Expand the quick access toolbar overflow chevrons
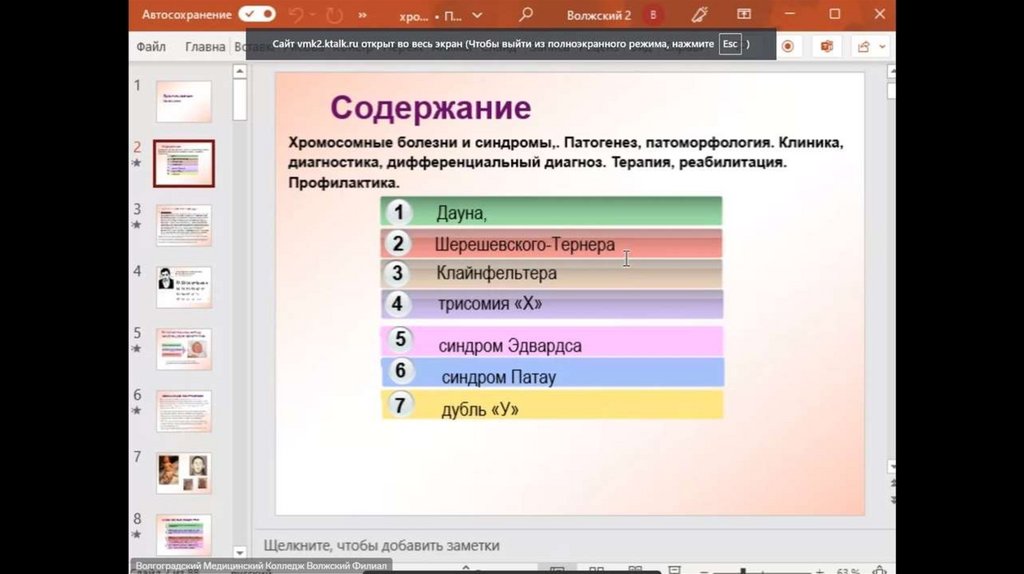This screenshot has width=1024, height=574. click(361, 15)
